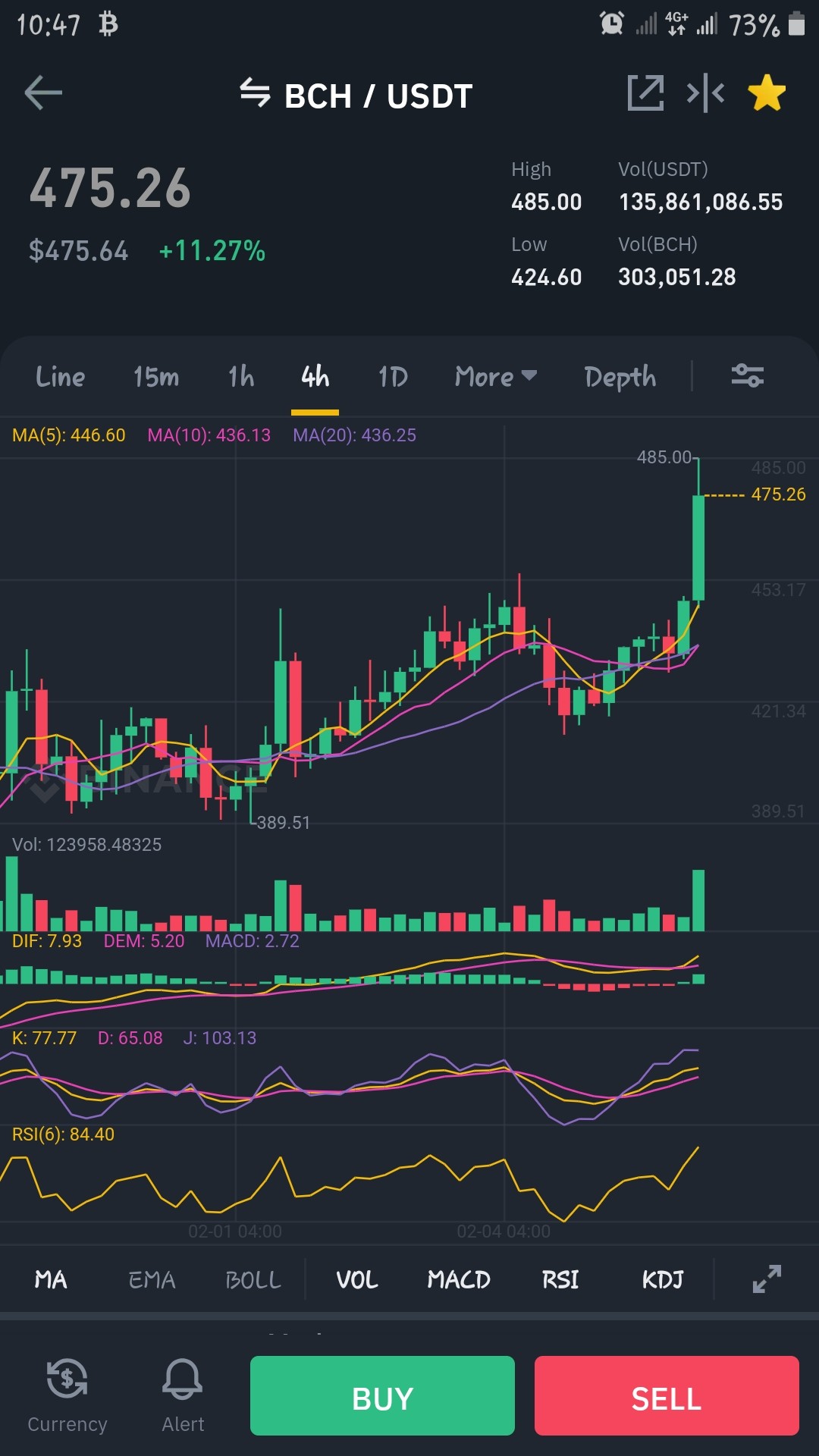Viewport: 819px width, 1456px height.
Task: Enable the BOLL indicator
Action: [x=253, y=1280]
